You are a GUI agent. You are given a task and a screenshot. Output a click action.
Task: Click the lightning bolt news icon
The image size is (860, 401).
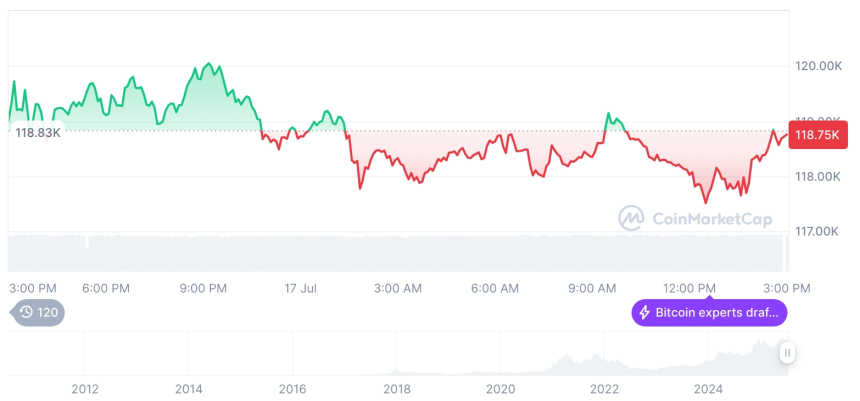click(644, 313)
